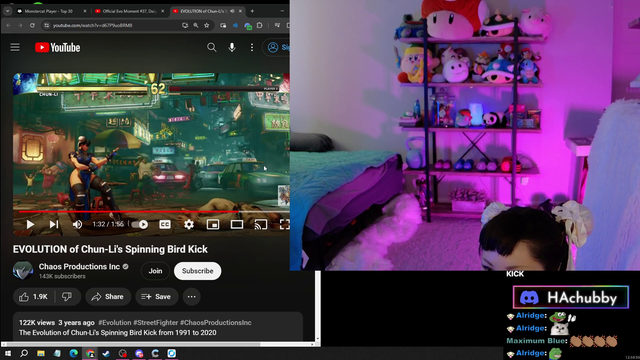Click the HAchubby Discord banner
This screenshot has width=640, height=360.
(x=571, y=297)
